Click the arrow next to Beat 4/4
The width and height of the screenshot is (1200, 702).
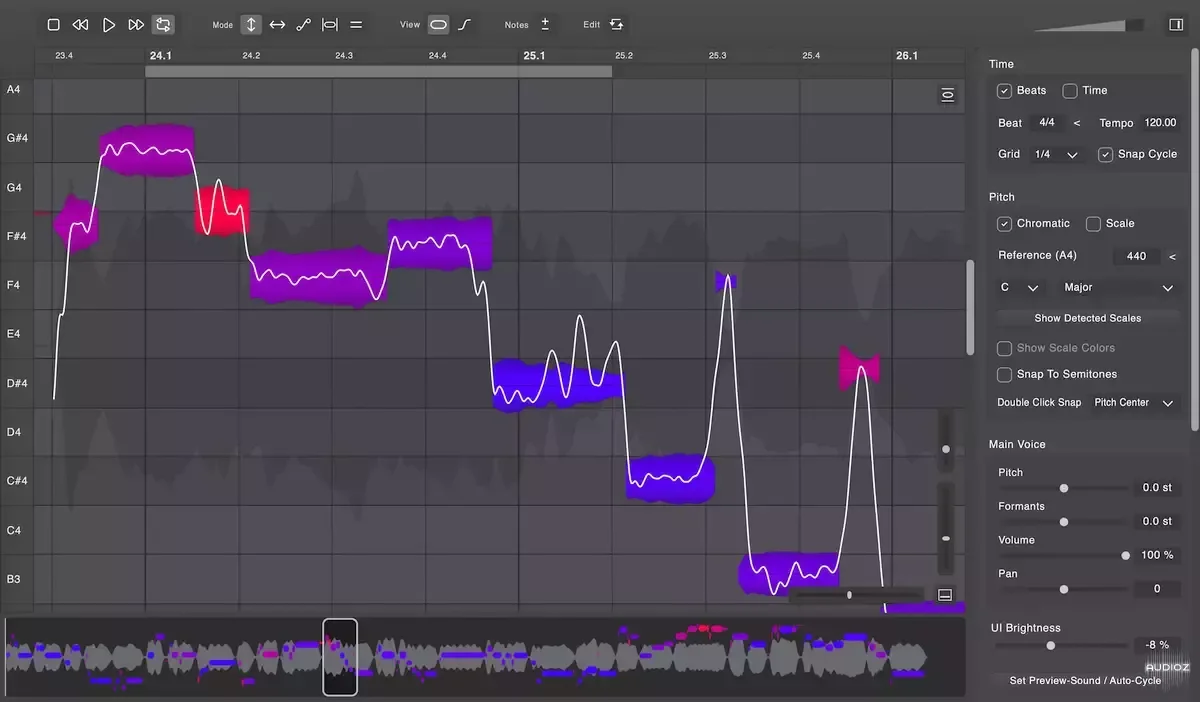1077,123
